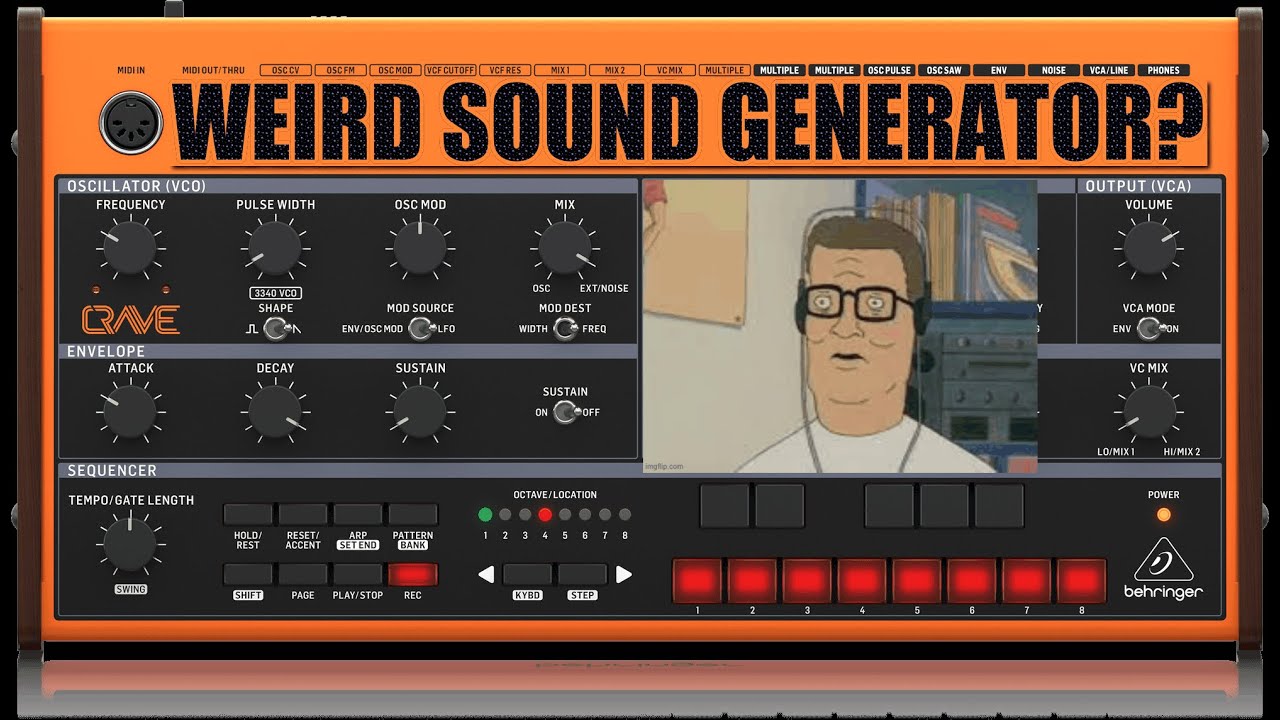Click octave LED number 6

[x=585, y=515]
